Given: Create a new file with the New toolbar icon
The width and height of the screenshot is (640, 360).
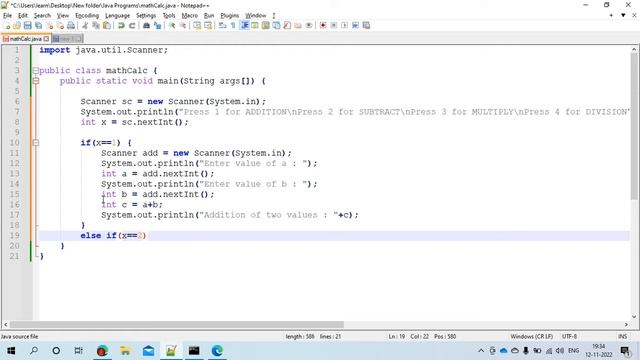Looking at the screenshot, I should tap(7, 25).
